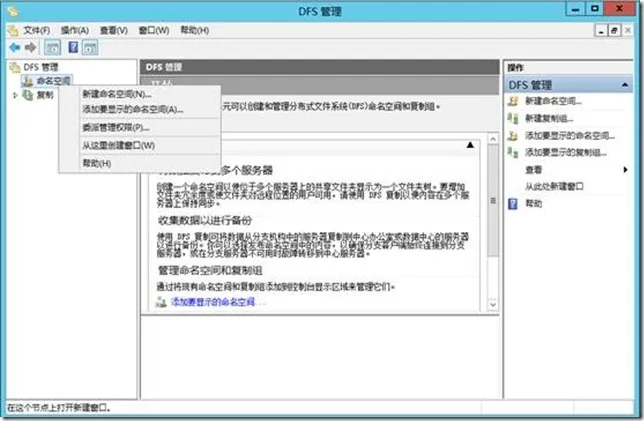Click the 新建复制组 icon in Actions pane

513,118
